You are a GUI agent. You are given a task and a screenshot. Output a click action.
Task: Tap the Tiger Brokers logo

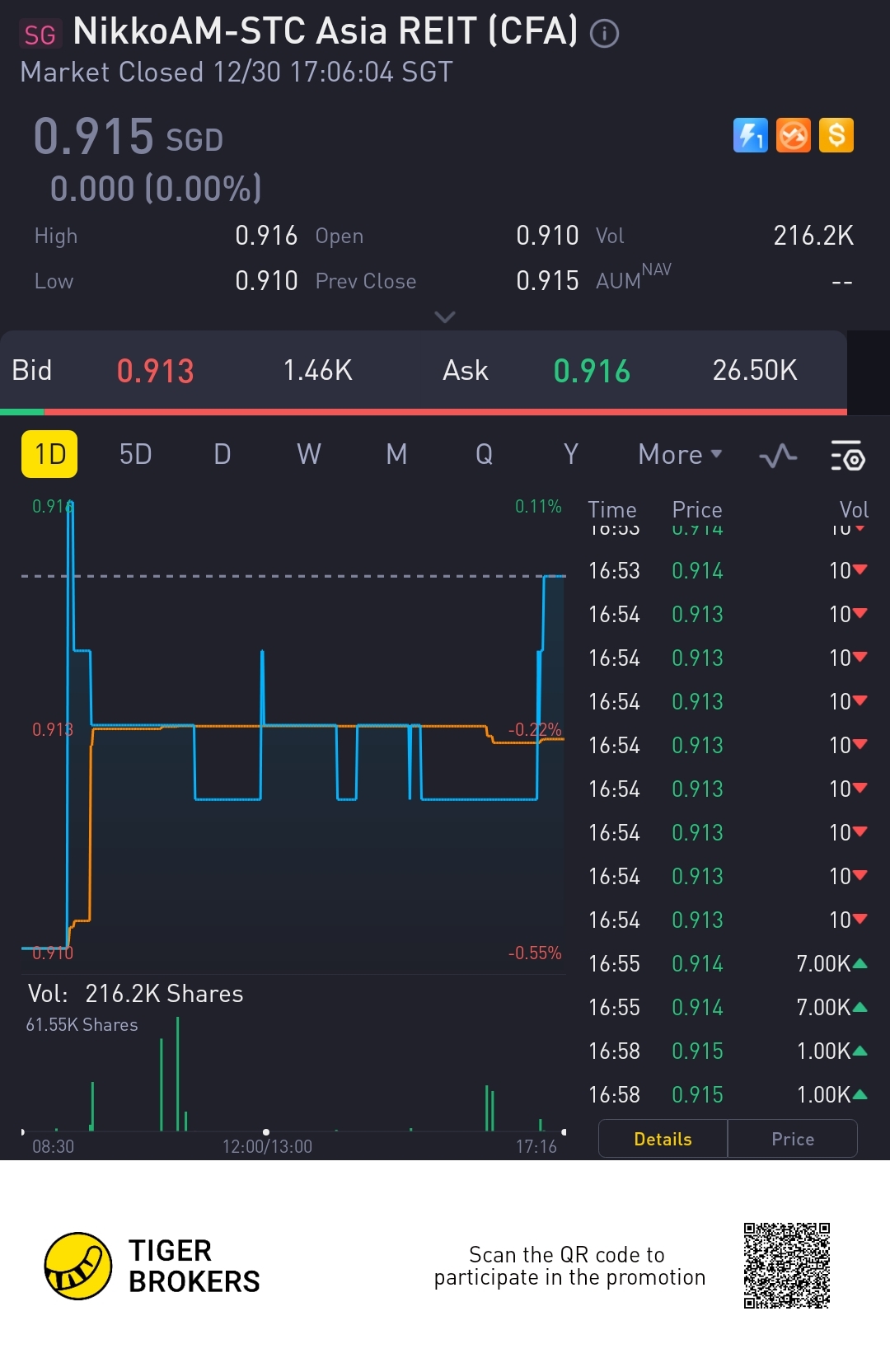[x=152, y=1266]
